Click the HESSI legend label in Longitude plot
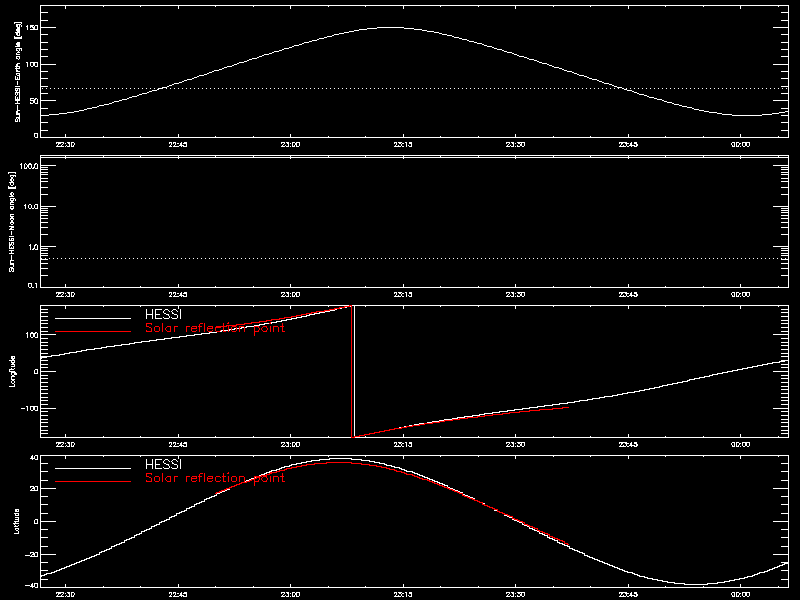This screenshot has width=800, height=600. coord(163,314)
